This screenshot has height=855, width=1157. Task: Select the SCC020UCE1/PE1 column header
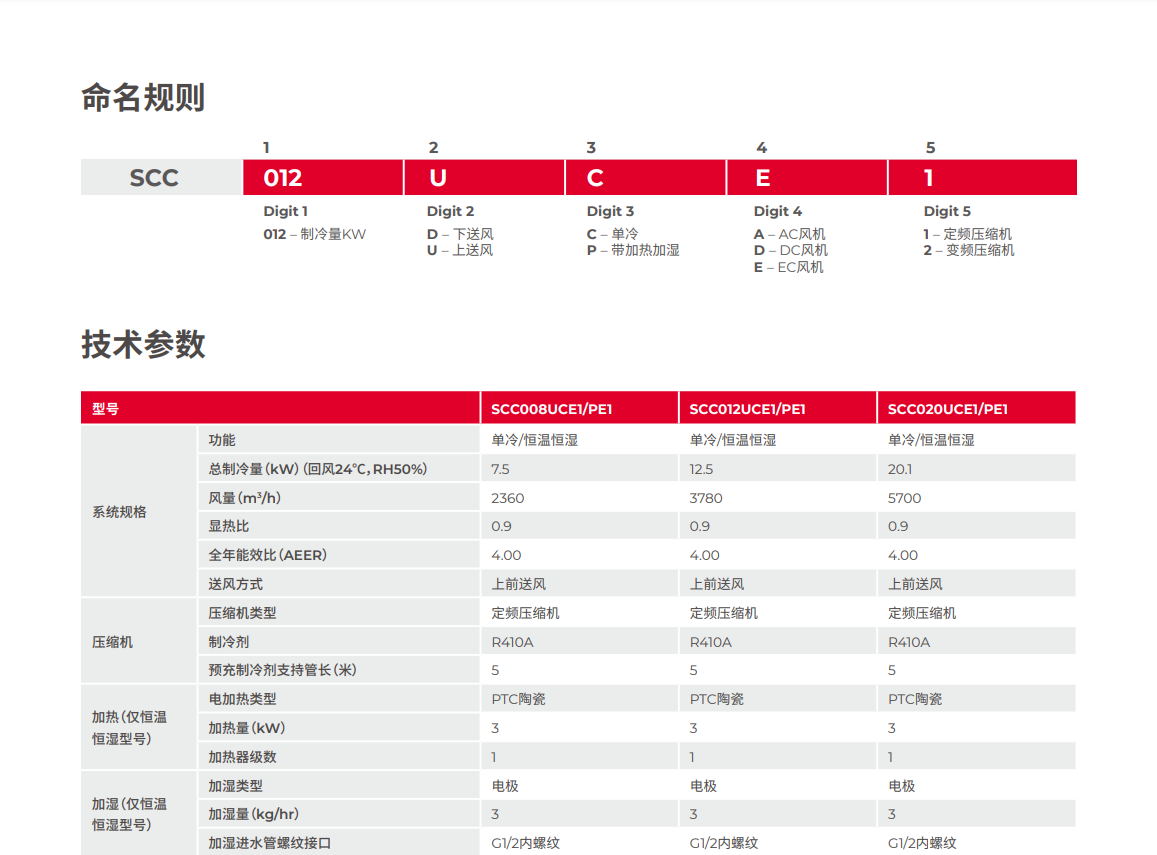point(947,409)
